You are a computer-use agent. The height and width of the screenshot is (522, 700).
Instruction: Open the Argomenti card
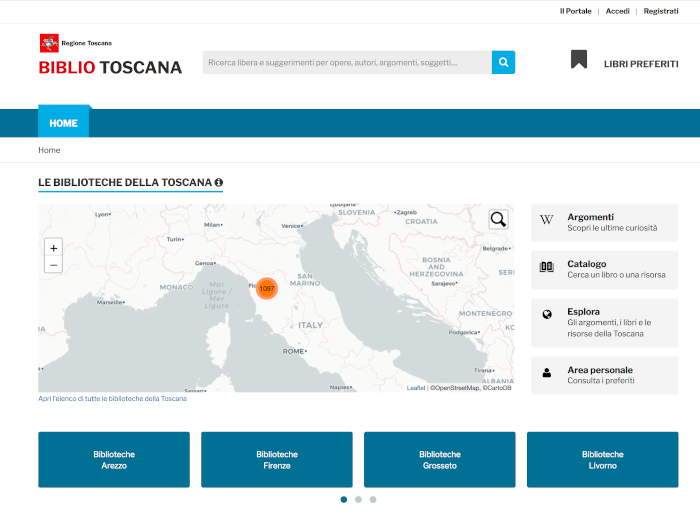tap(604, 222)
